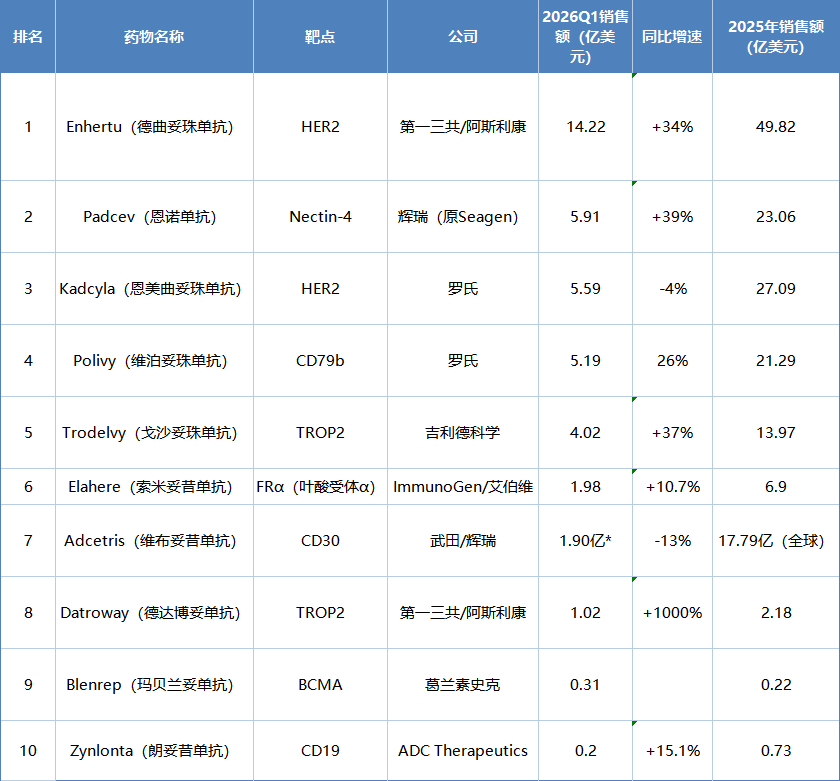Select the 1.90亿* sales cell
This screenshot has width=840, height=781.
[586, 540]
